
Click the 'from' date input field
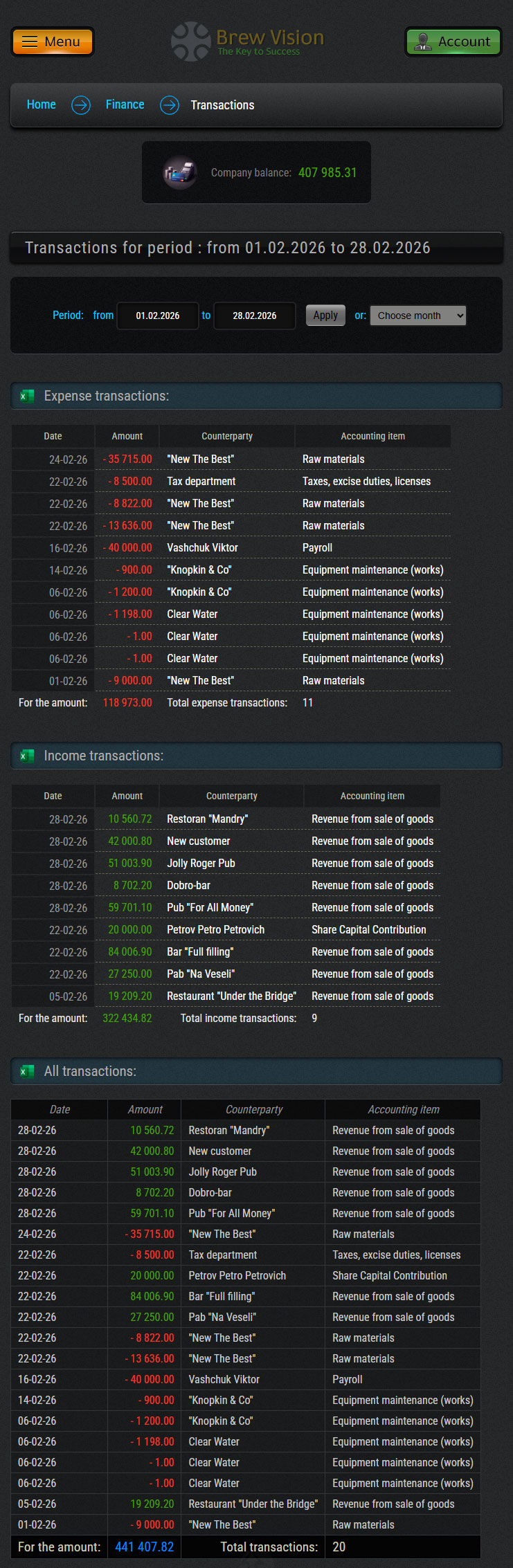[157, 316]
